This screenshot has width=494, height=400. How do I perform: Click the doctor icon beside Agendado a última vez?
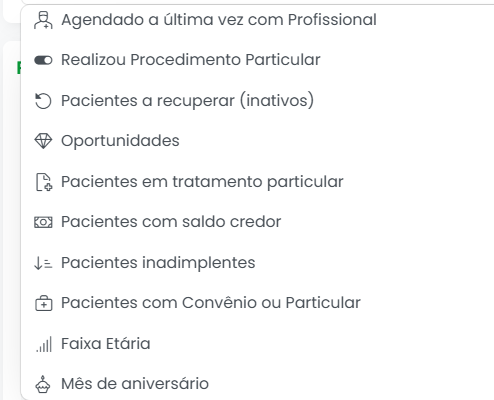43,20
